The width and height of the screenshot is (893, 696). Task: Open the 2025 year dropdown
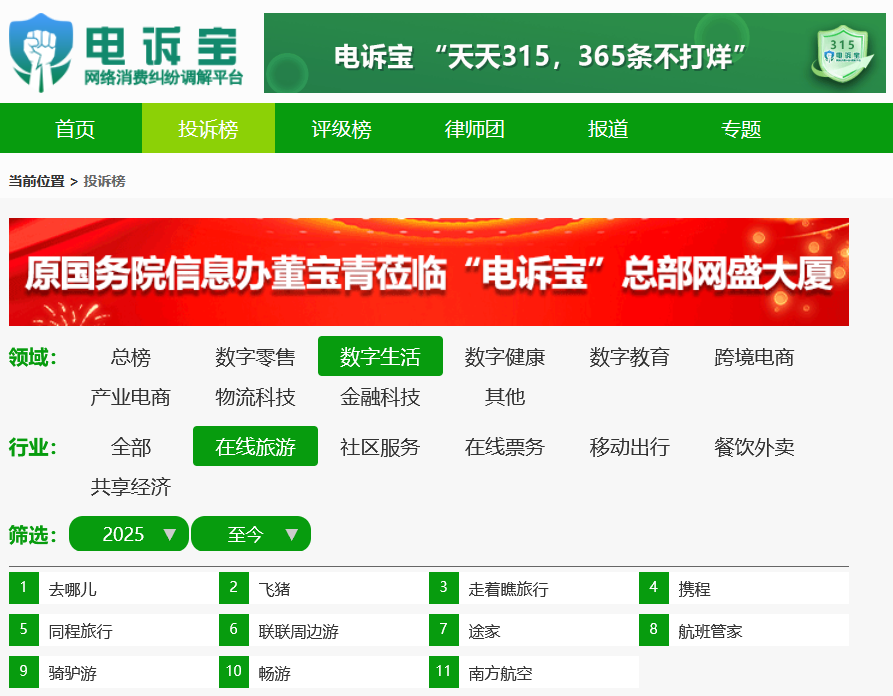click(129, 534)
